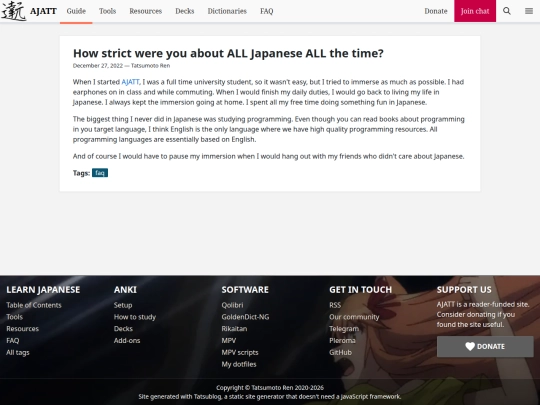Click the Copyright Tatsumoto Ren 2020-2026 line
The image size is (540, 405).
(270, 388)
